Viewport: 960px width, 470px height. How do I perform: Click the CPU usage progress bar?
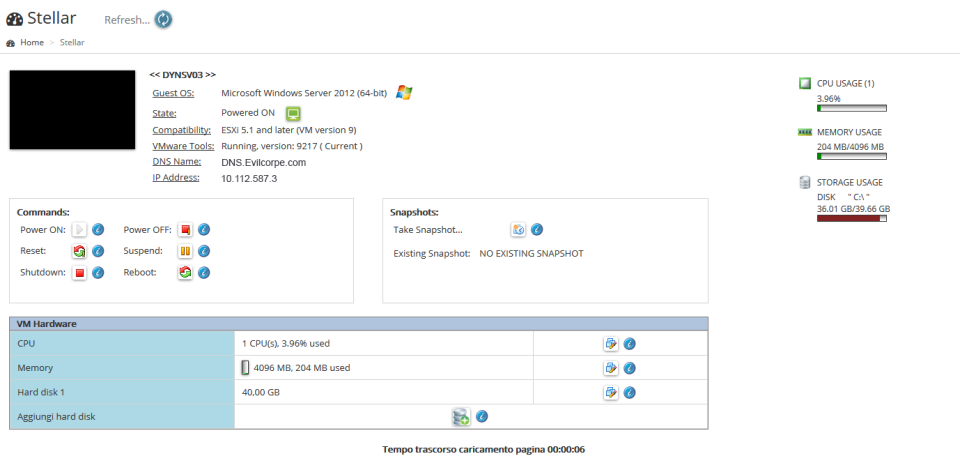point(851,108)
